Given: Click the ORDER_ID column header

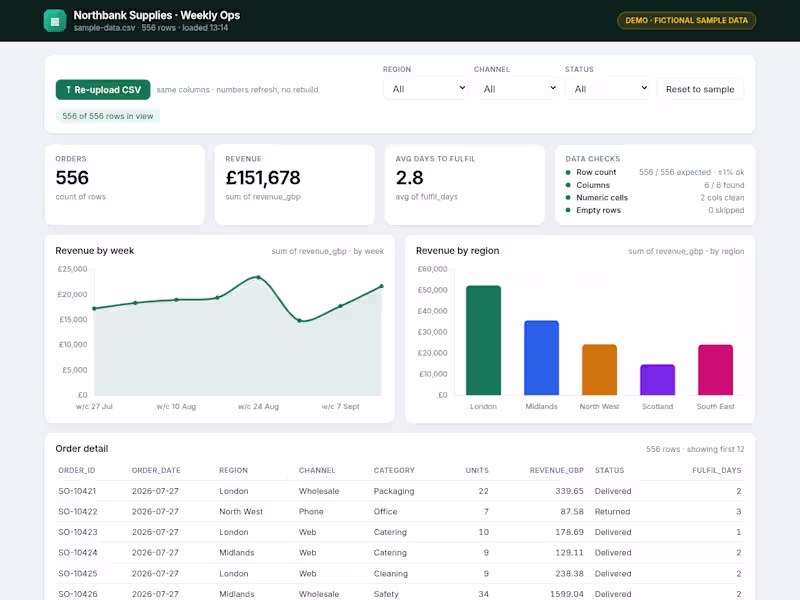Looking at the screenshot, I should coord(77,470).
